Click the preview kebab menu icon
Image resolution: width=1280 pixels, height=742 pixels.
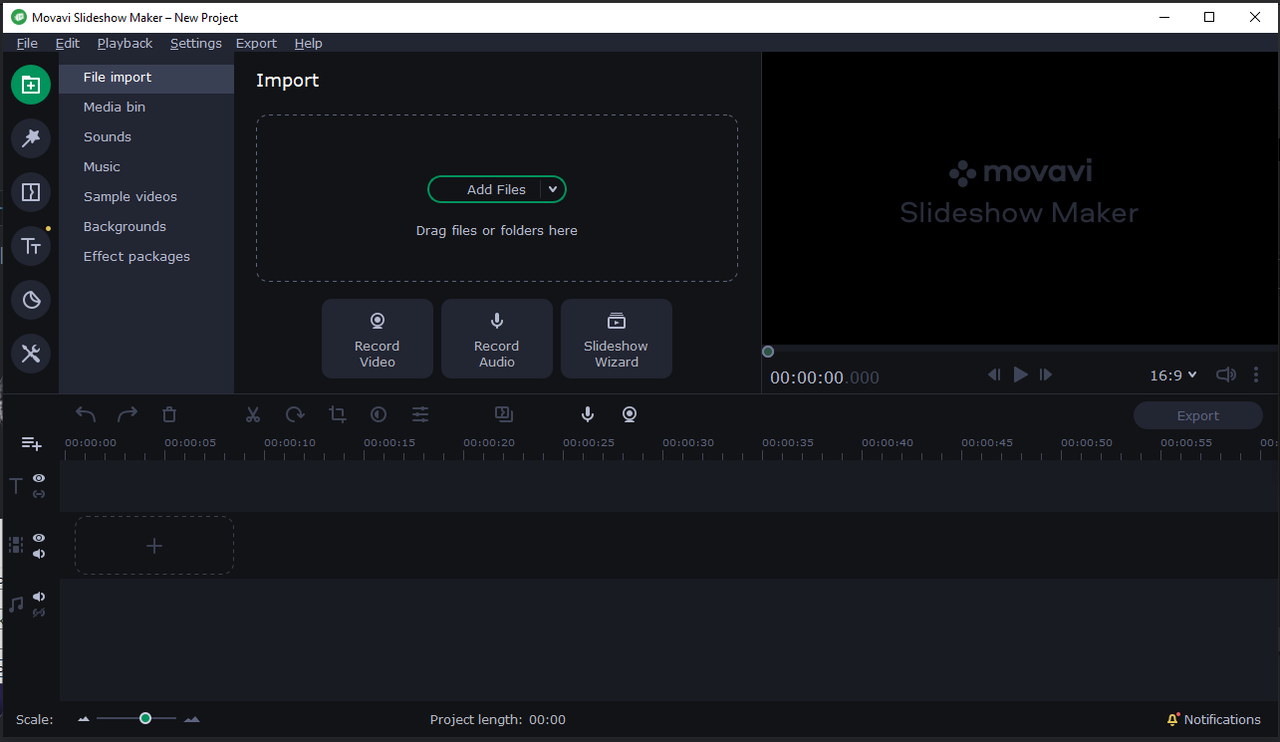[x=1256, y=375]
